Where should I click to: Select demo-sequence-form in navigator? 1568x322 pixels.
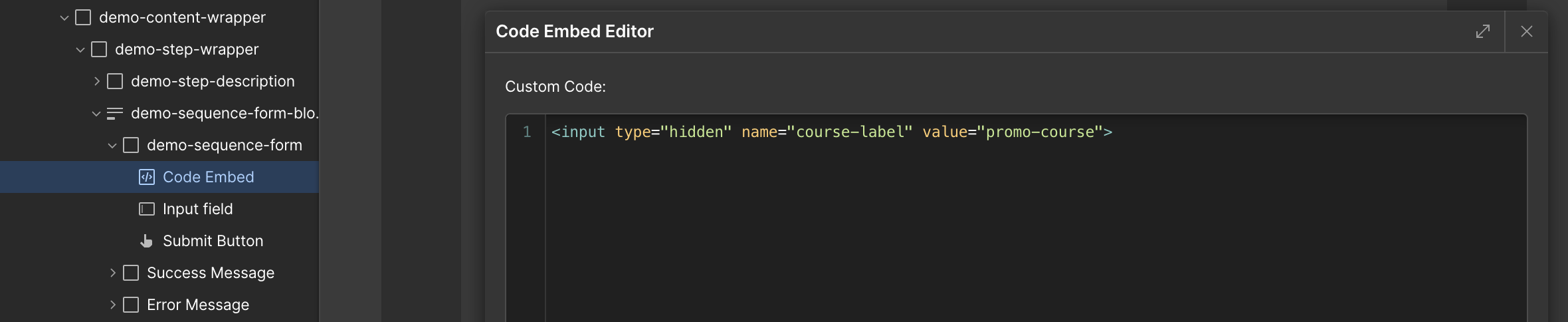(225, 145)
